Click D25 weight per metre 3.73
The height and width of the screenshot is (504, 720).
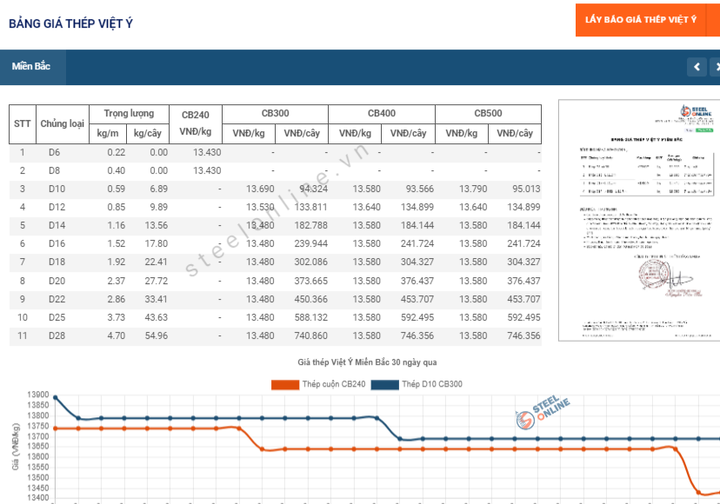pyautogui.click(x=116, y=318)
